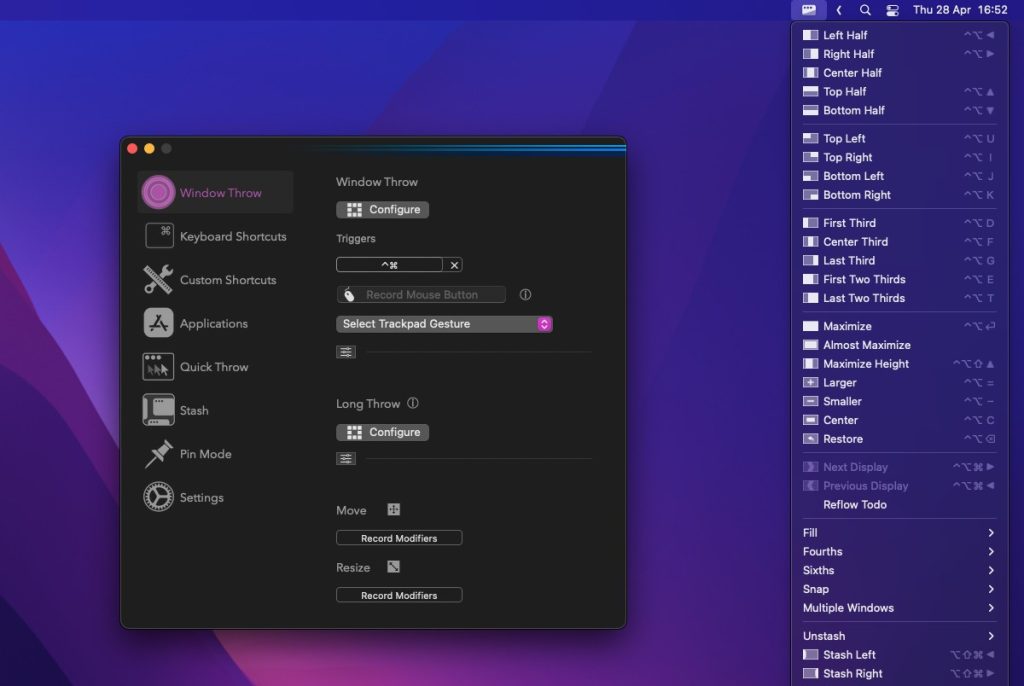
Task: Click the trigger shortcut recorder field
Action: tap(389, 265)
